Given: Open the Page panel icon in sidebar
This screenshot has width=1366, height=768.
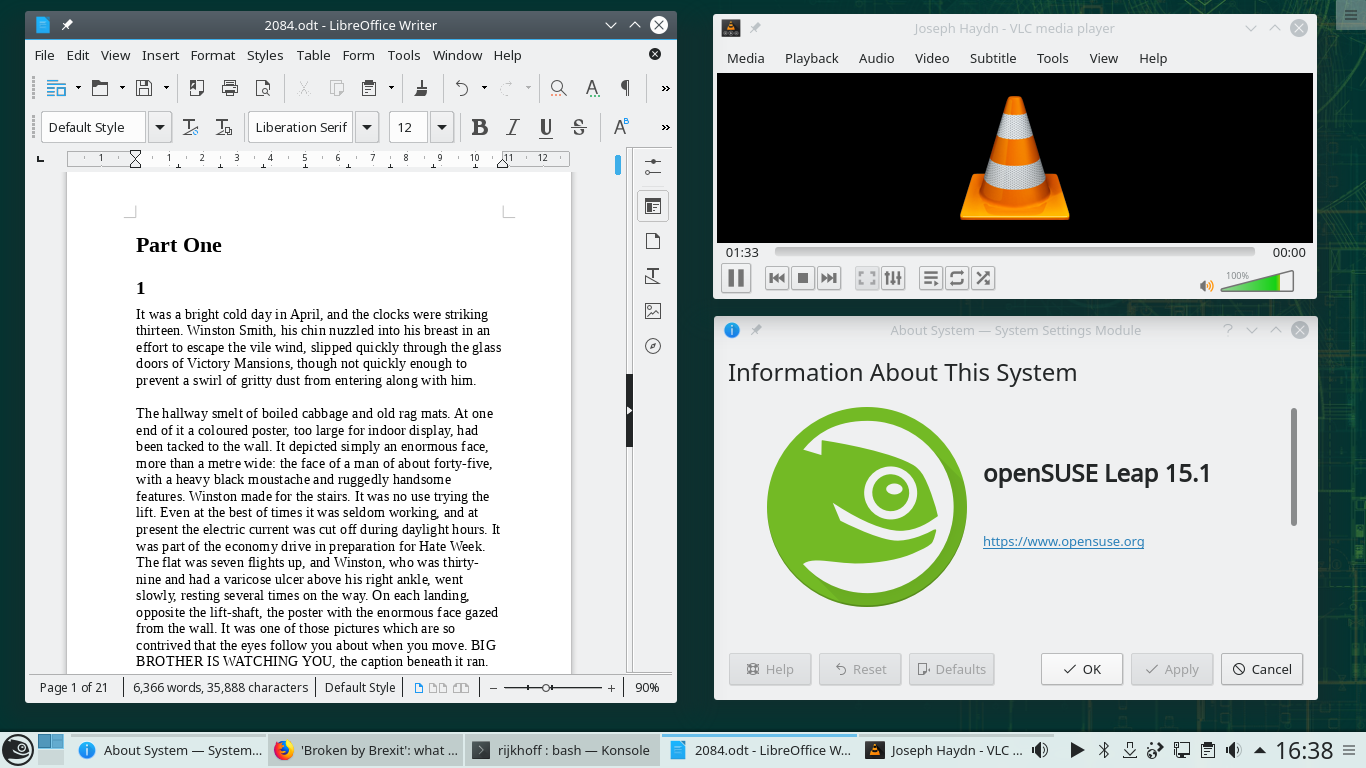Looking at the screenshot, I should coord(653,241).
